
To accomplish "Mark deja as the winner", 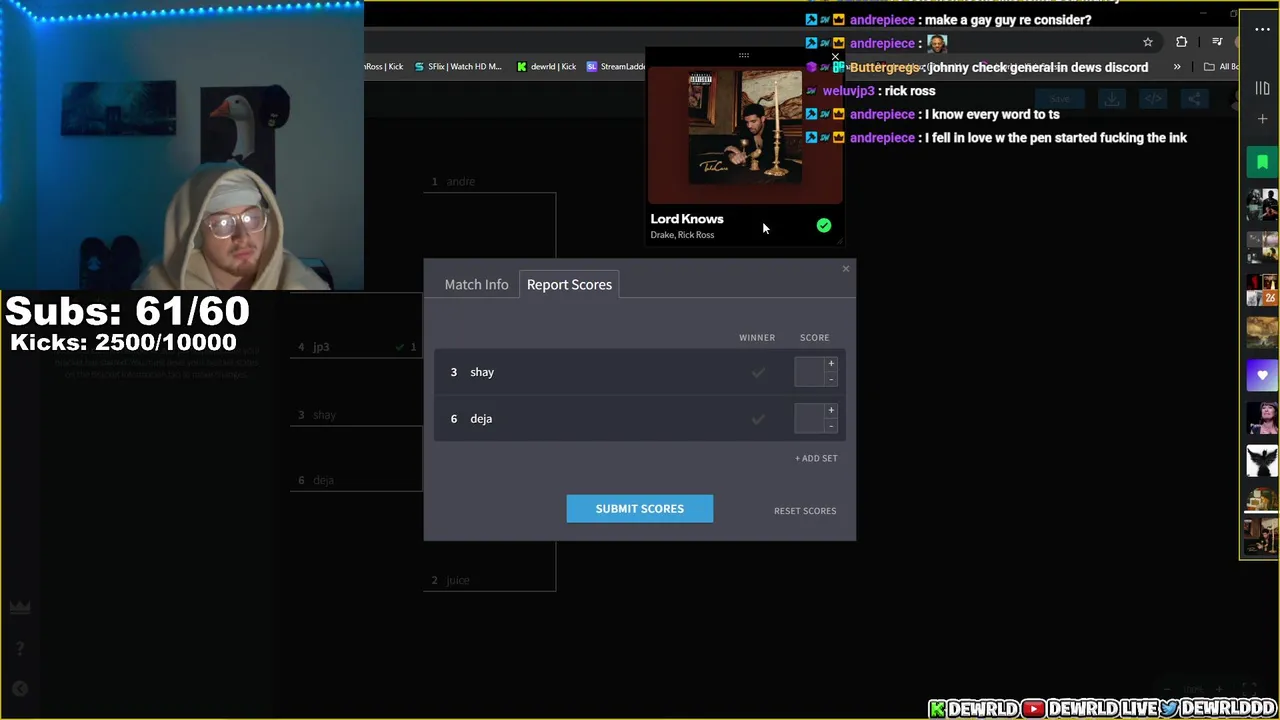I will point(758,419).
